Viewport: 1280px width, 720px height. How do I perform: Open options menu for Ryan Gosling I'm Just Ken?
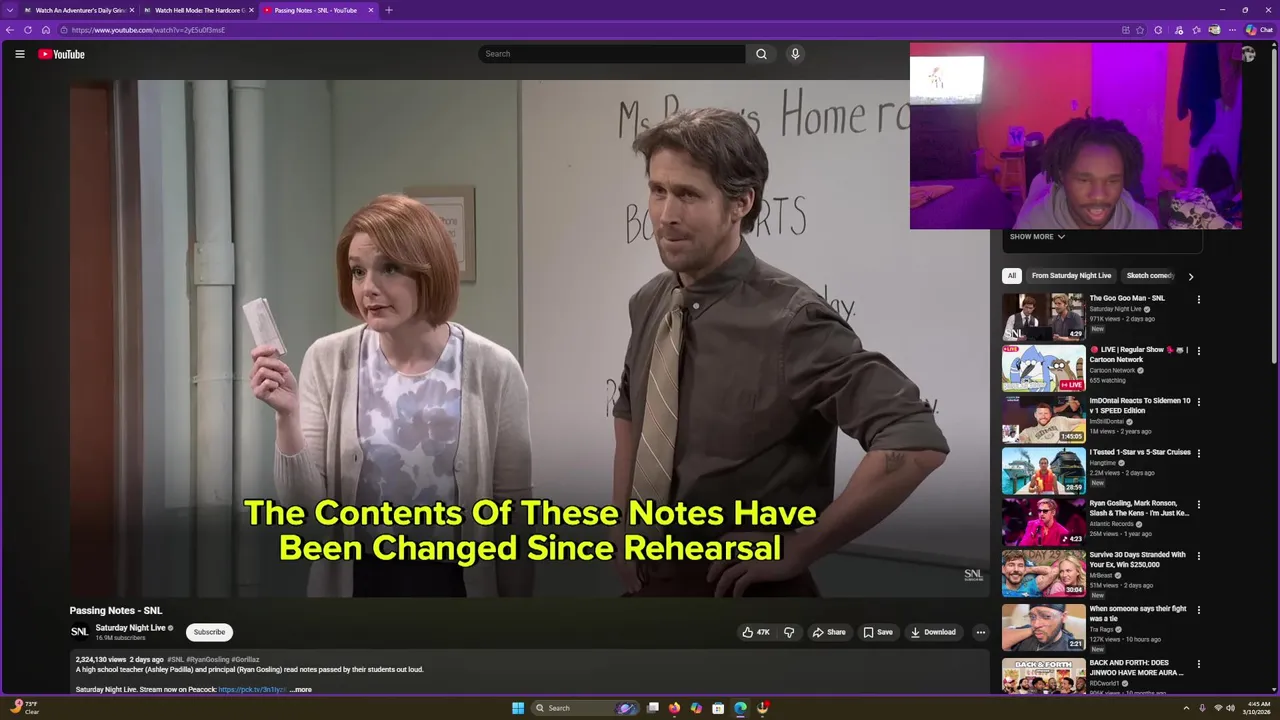tap(1198, 505)
